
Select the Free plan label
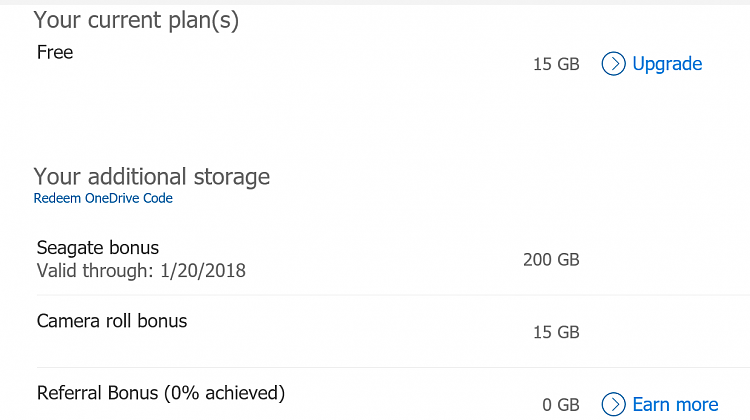[55, 52]
